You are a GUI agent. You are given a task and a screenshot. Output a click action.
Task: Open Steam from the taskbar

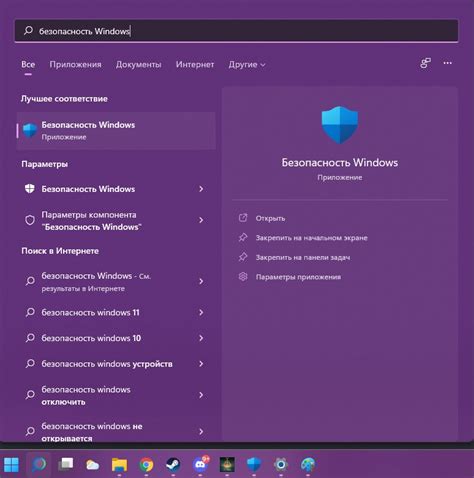[173, 464]
